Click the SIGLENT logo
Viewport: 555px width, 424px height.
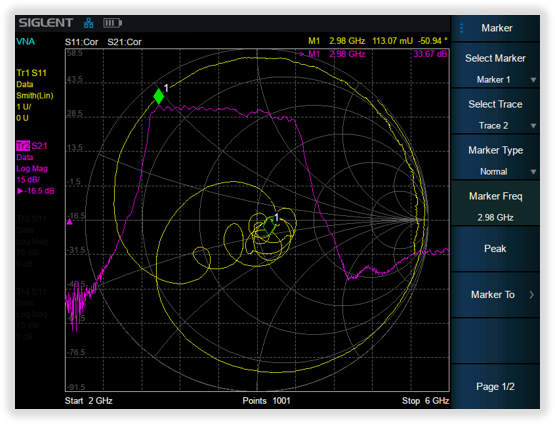(46, 23)
